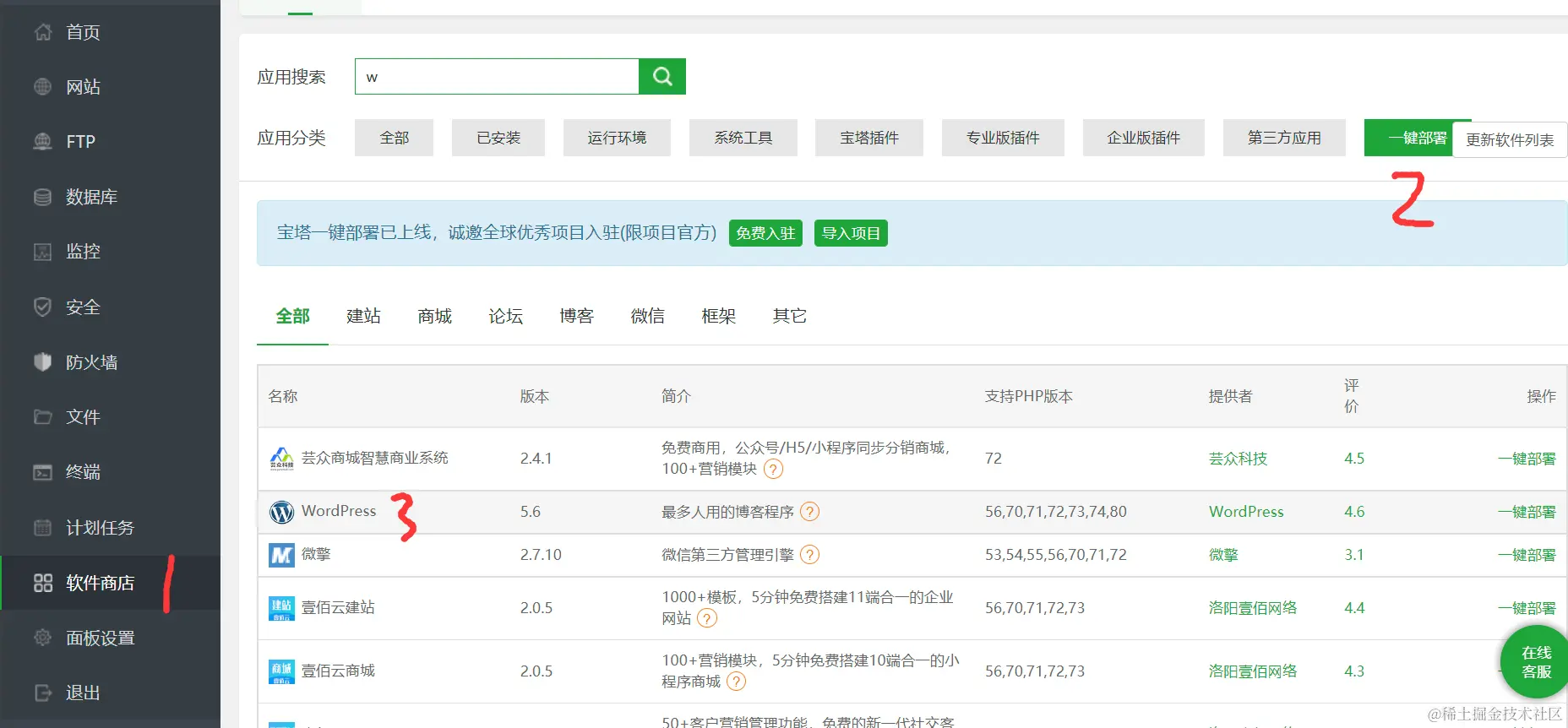Open WordPress provider link
Screen dimensions: 1568x728
(x=1246, y=512)
